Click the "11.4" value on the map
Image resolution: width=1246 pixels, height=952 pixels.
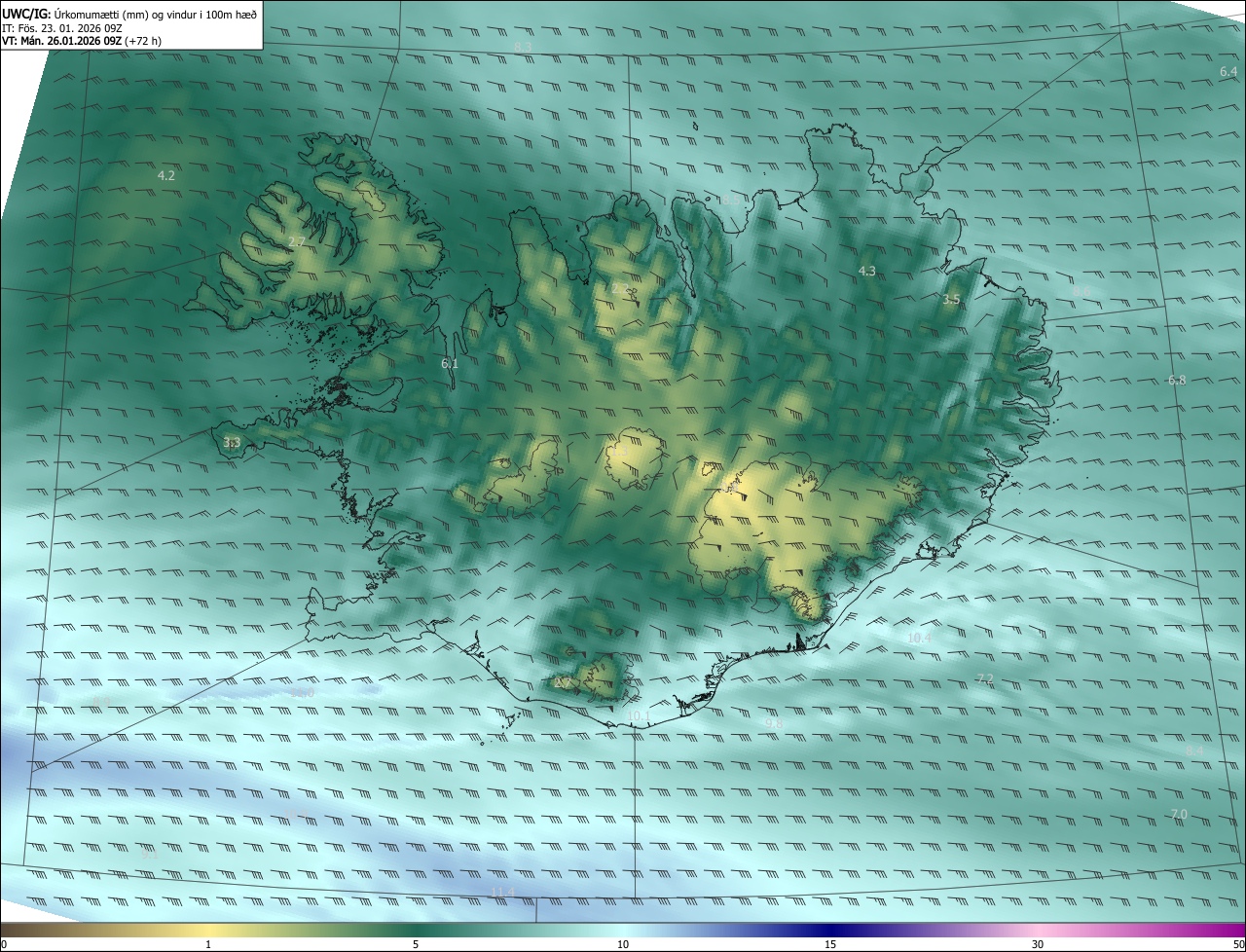(x=501, y=893)
